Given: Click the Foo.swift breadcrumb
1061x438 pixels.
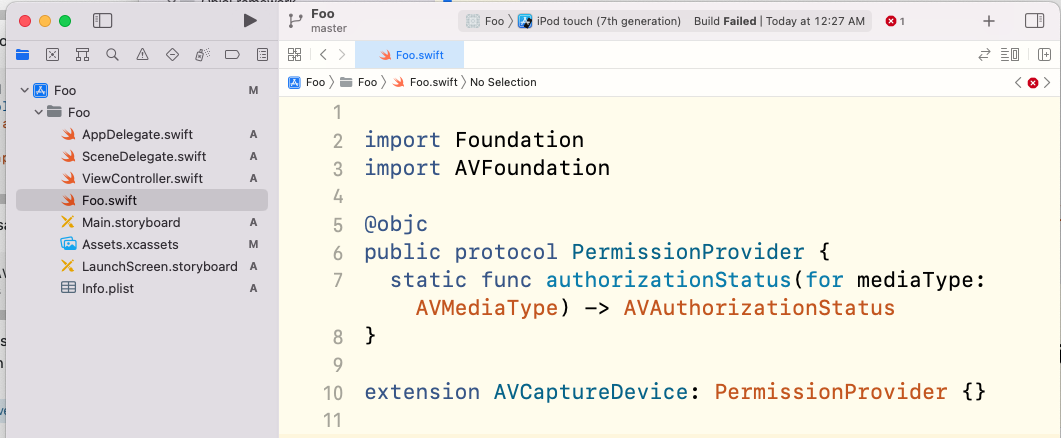Looking at the screenshot, I should (x=425, y=82).
